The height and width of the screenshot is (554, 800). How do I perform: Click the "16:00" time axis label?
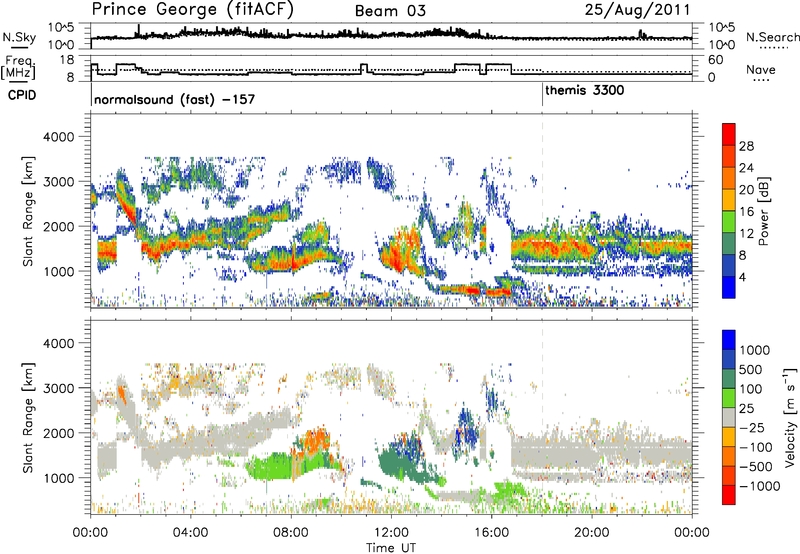pyautogui.click(x=491, y=533)
